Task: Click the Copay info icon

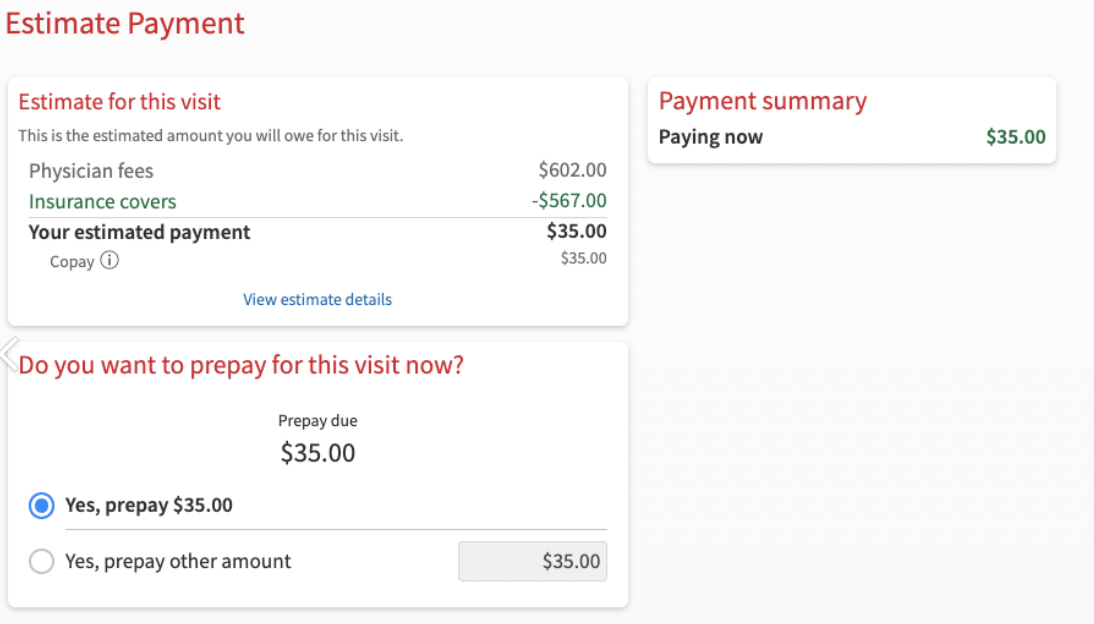Action: pos(109,261)
